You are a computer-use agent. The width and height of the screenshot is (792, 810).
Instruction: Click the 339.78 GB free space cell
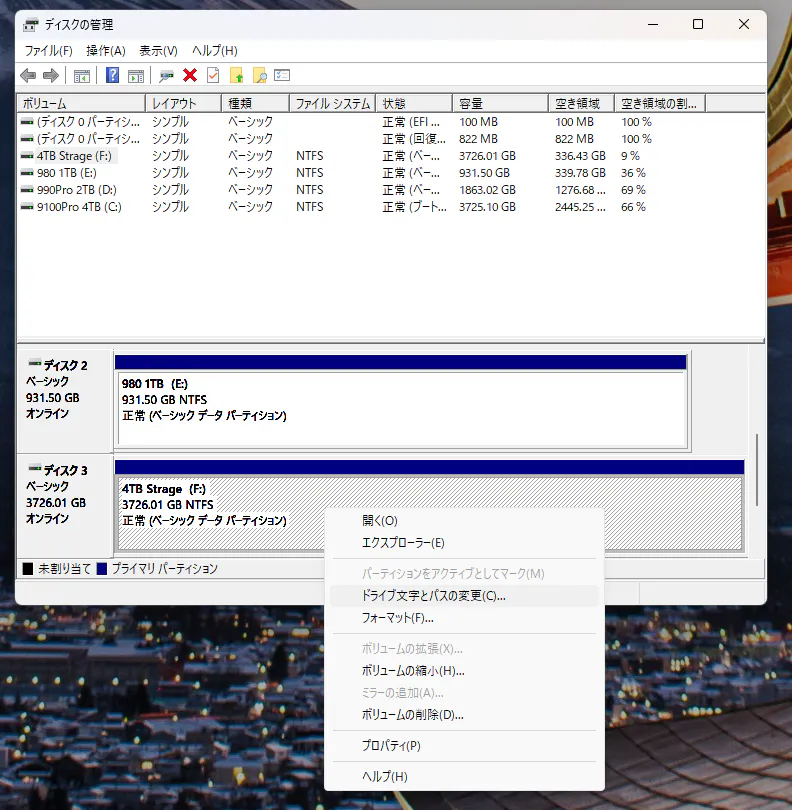(x=580, y=173)
